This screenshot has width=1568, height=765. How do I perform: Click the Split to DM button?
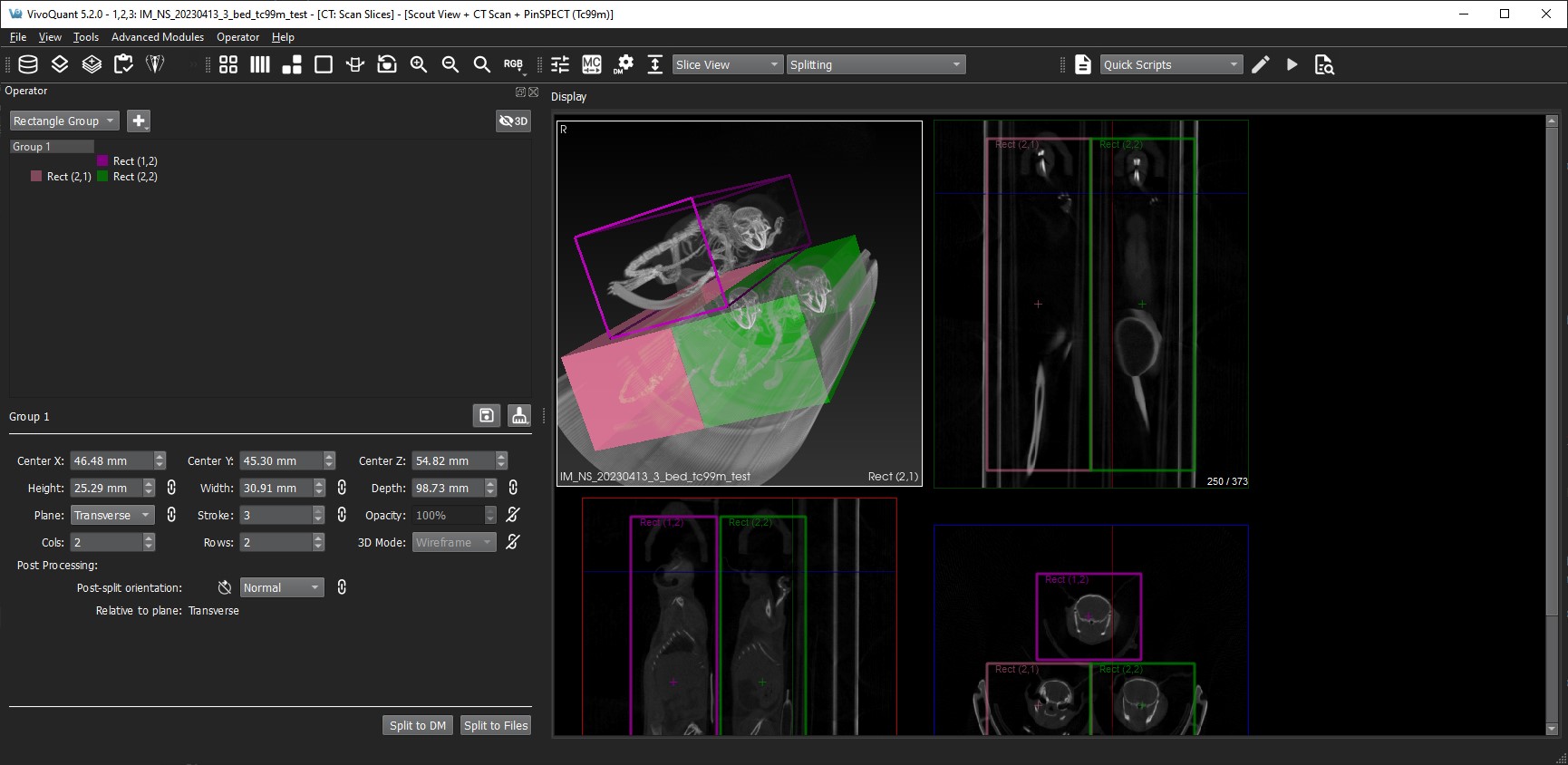418,725
